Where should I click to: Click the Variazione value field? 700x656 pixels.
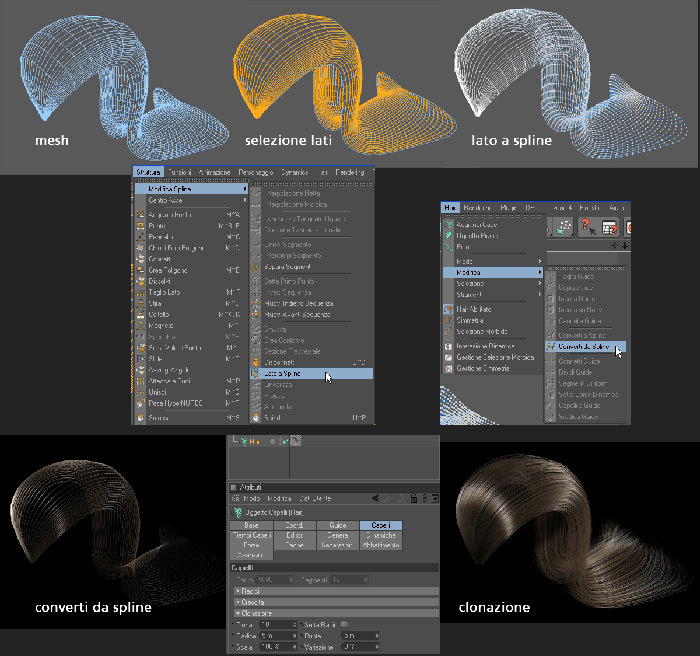point(360,647)
